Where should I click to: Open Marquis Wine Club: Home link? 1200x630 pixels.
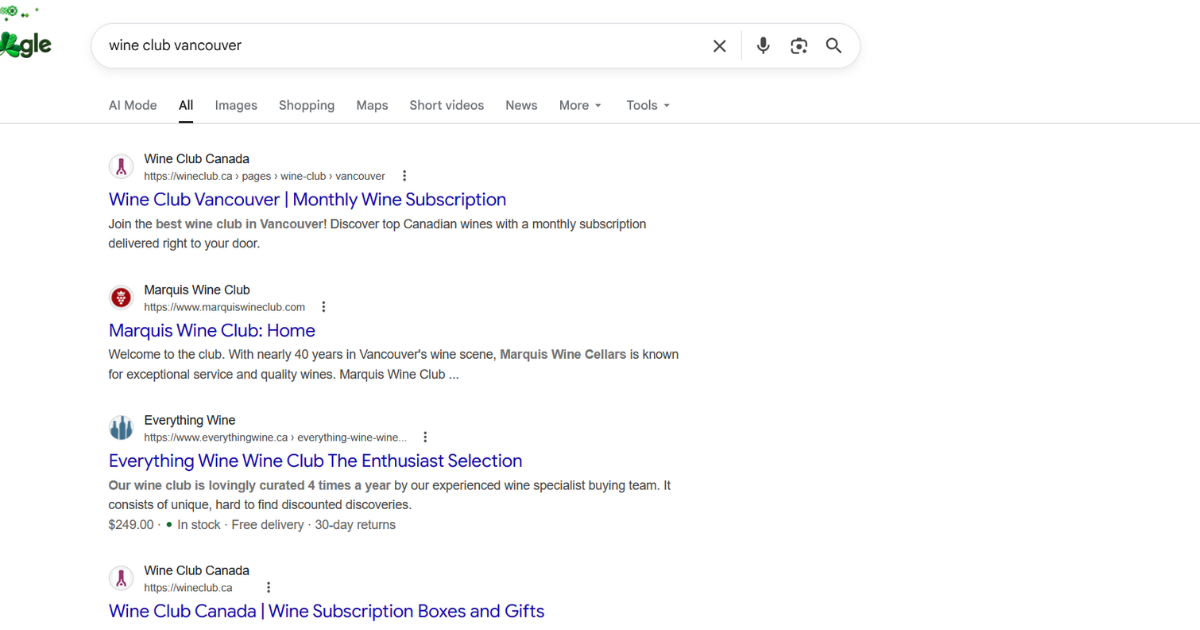click(x=212, y=330)
